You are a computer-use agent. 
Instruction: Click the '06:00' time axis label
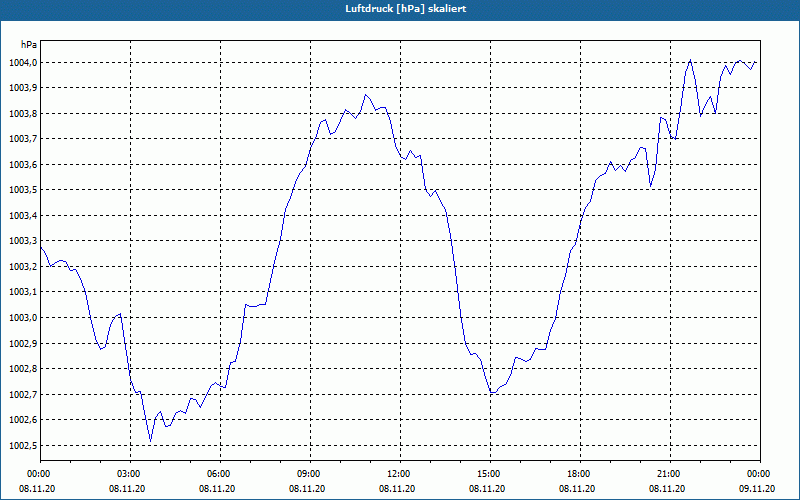click(x=220, y=474)
